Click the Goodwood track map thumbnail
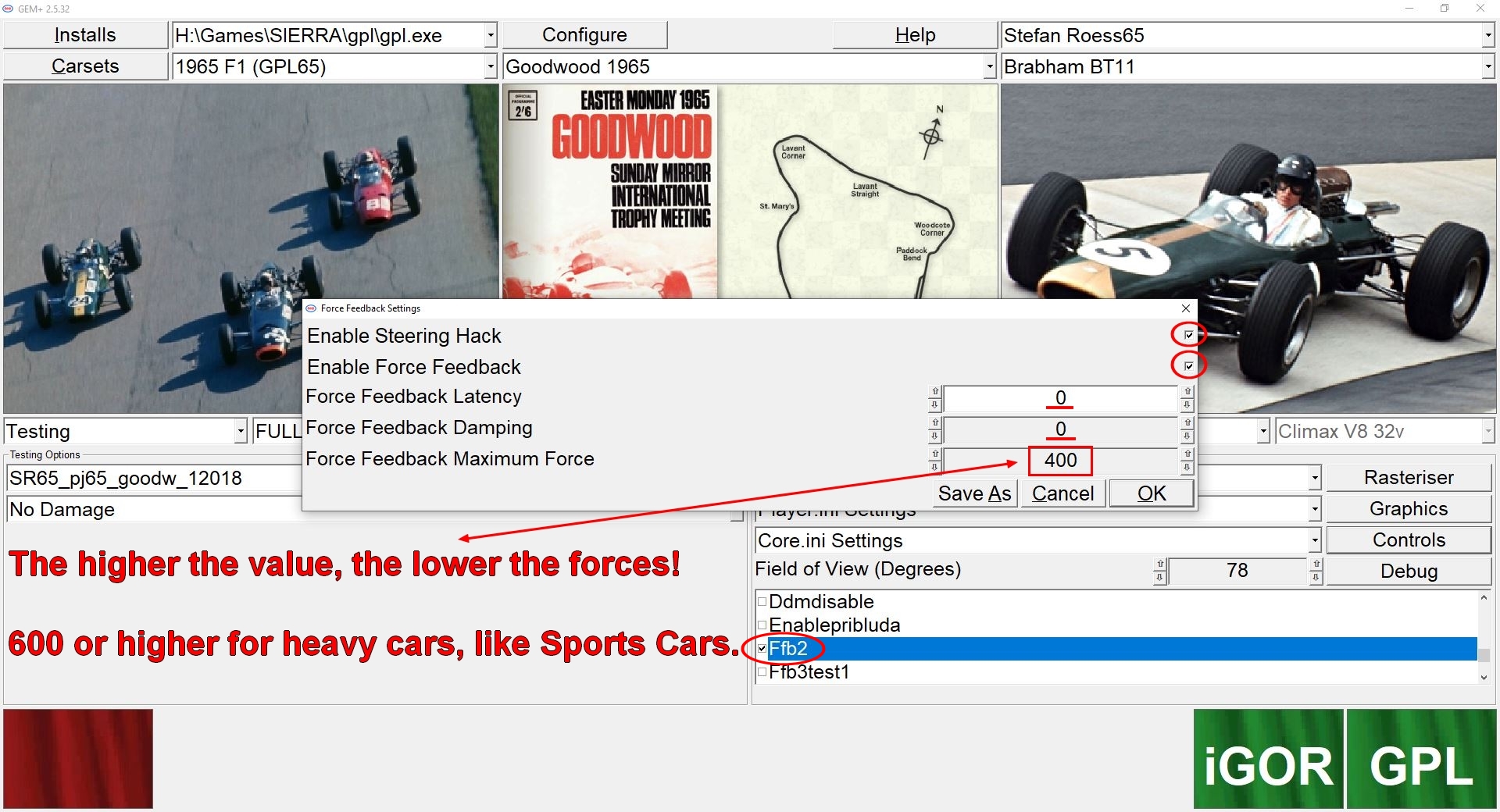1500x812 pixels. pyautogui.click(x=857, y=191)
